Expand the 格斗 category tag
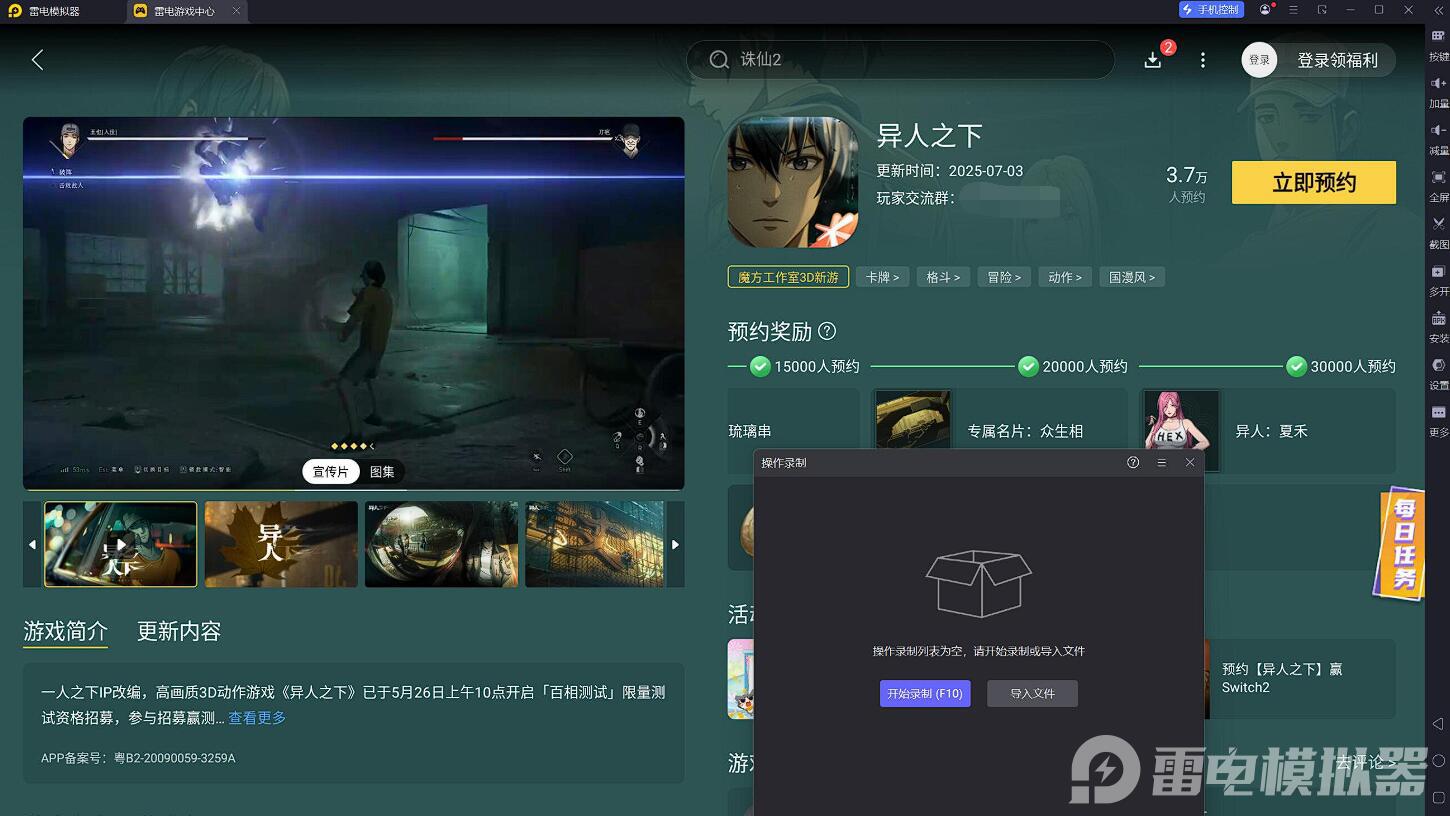 pos(943,277)
